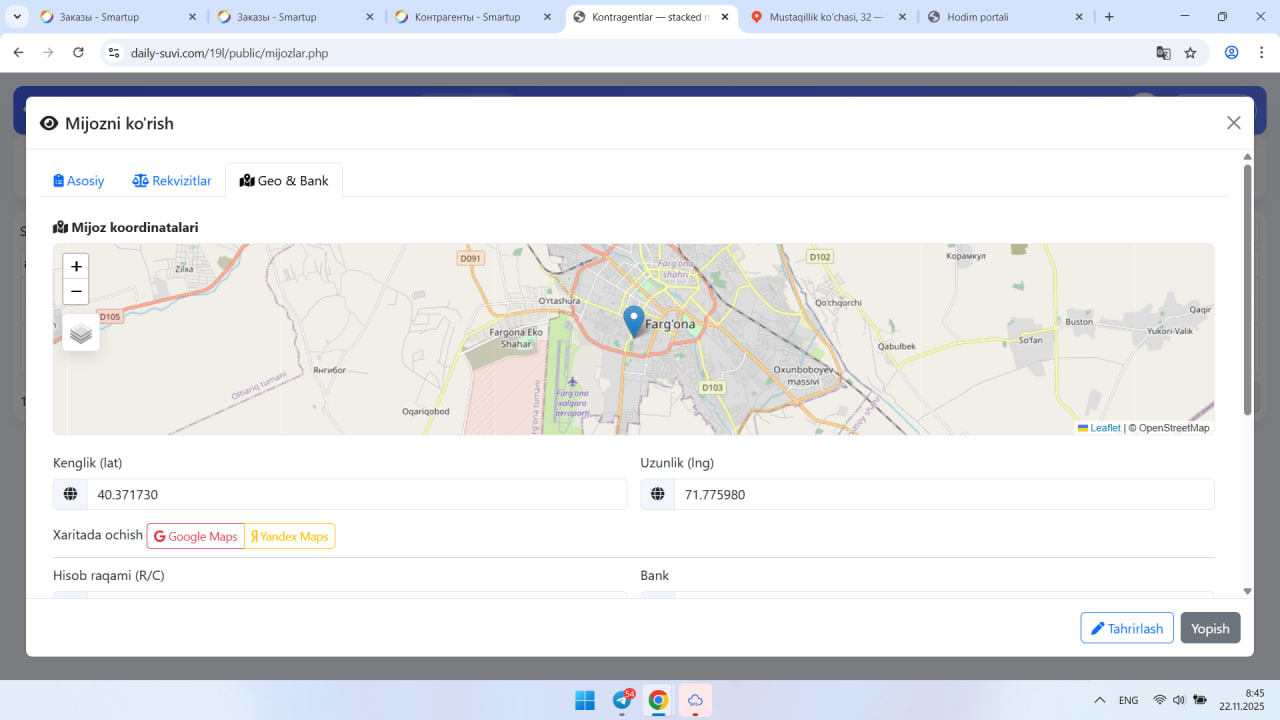Open the map layers control
The height and width of the screenshot is (720, 1280).
tap(81, 333)
